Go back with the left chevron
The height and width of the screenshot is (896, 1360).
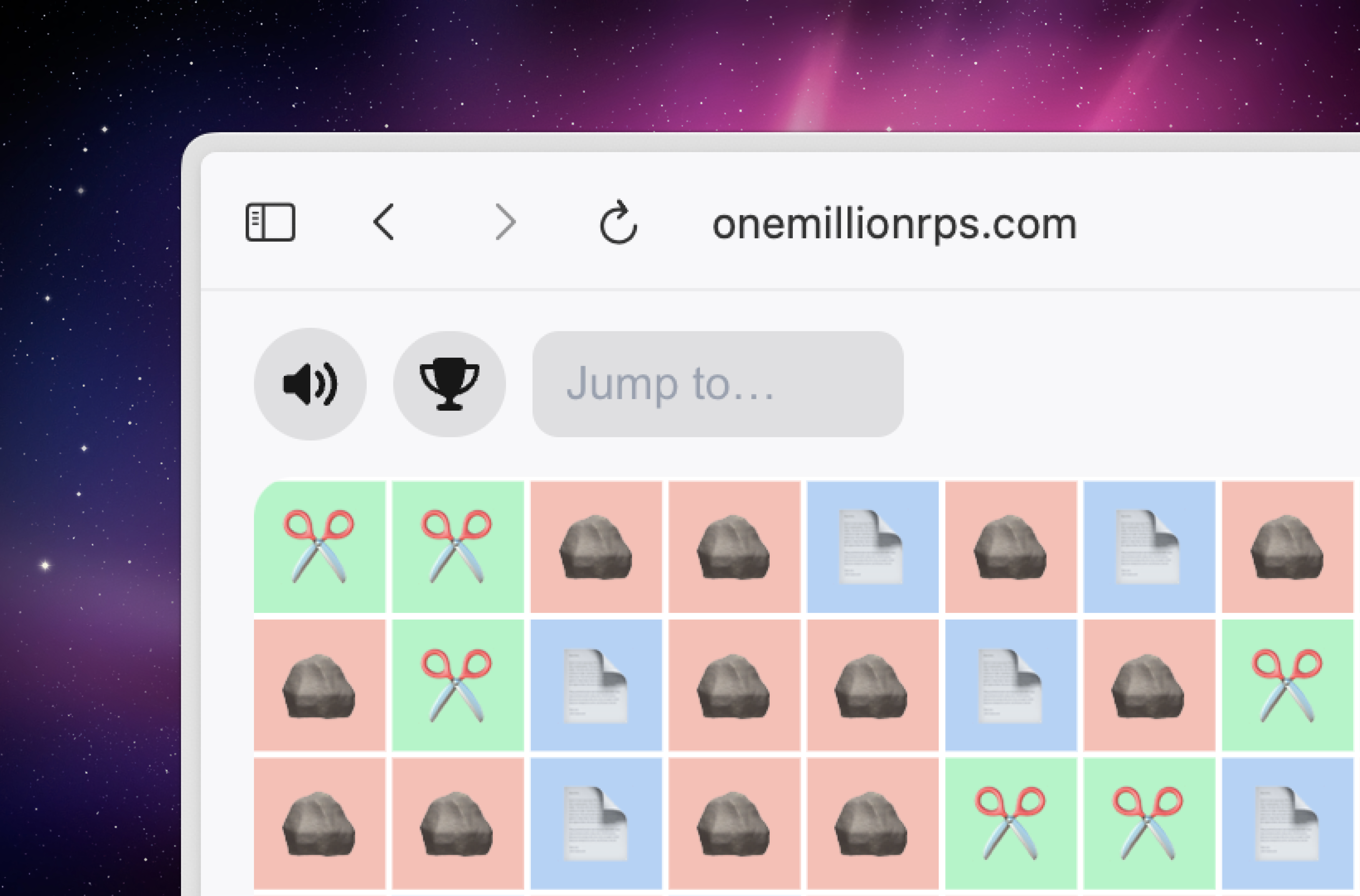(383, 222)
